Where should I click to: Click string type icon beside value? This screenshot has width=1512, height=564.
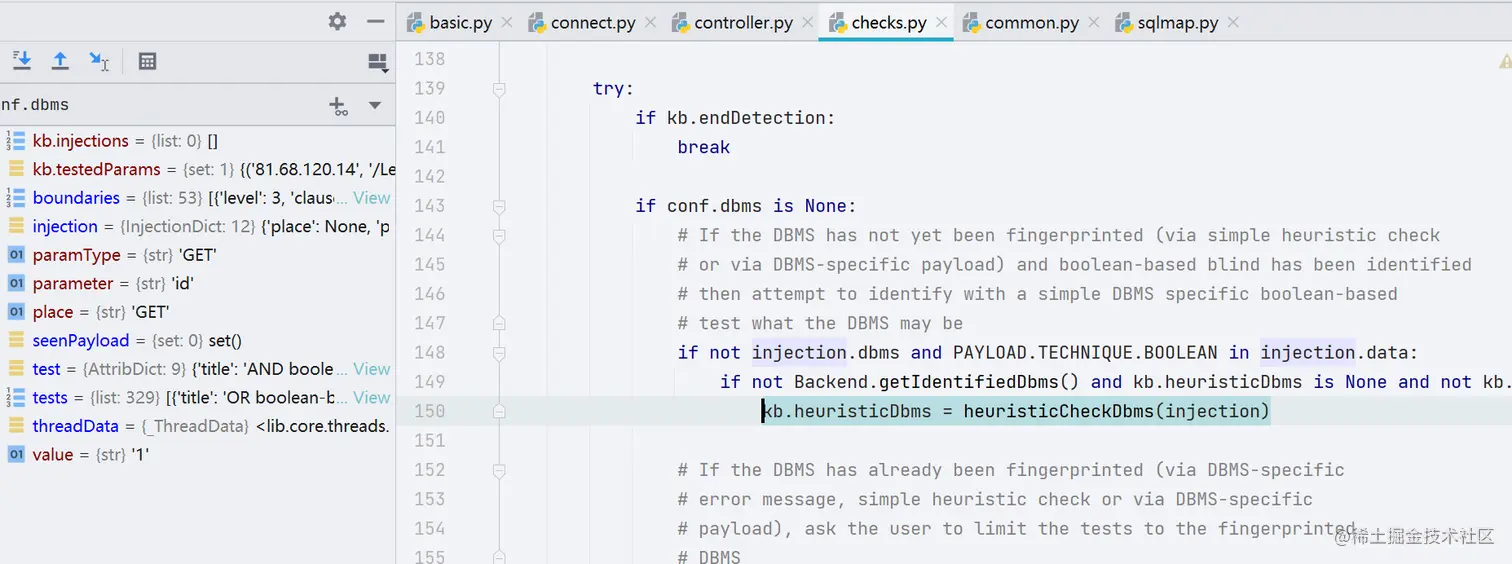[x=15, y=454]
